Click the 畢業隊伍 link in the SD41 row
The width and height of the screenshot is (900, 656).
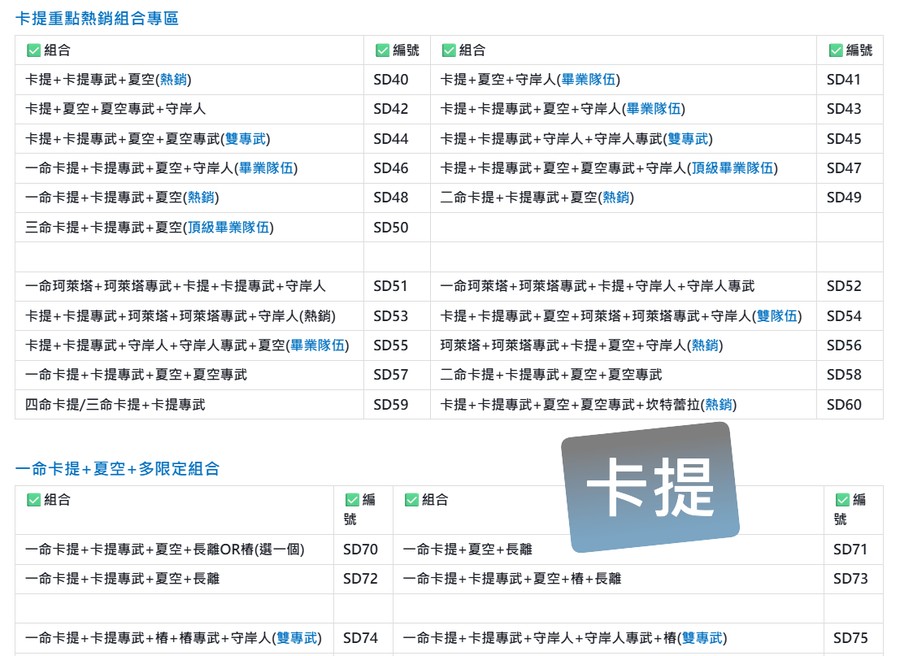tap(588, 80)
